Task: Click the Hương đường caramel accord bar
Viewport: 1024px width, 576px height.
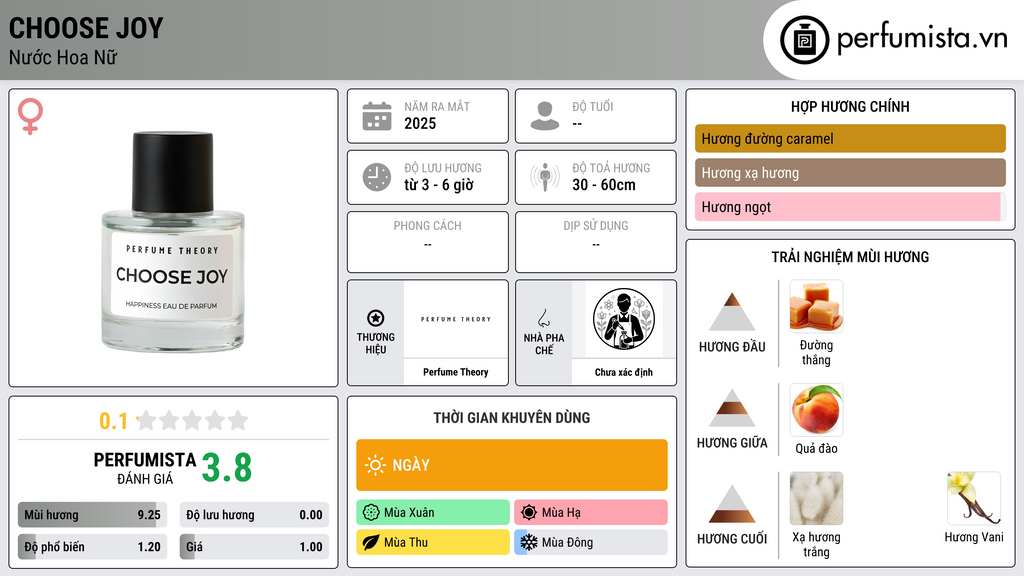Action: coord(850,138)
